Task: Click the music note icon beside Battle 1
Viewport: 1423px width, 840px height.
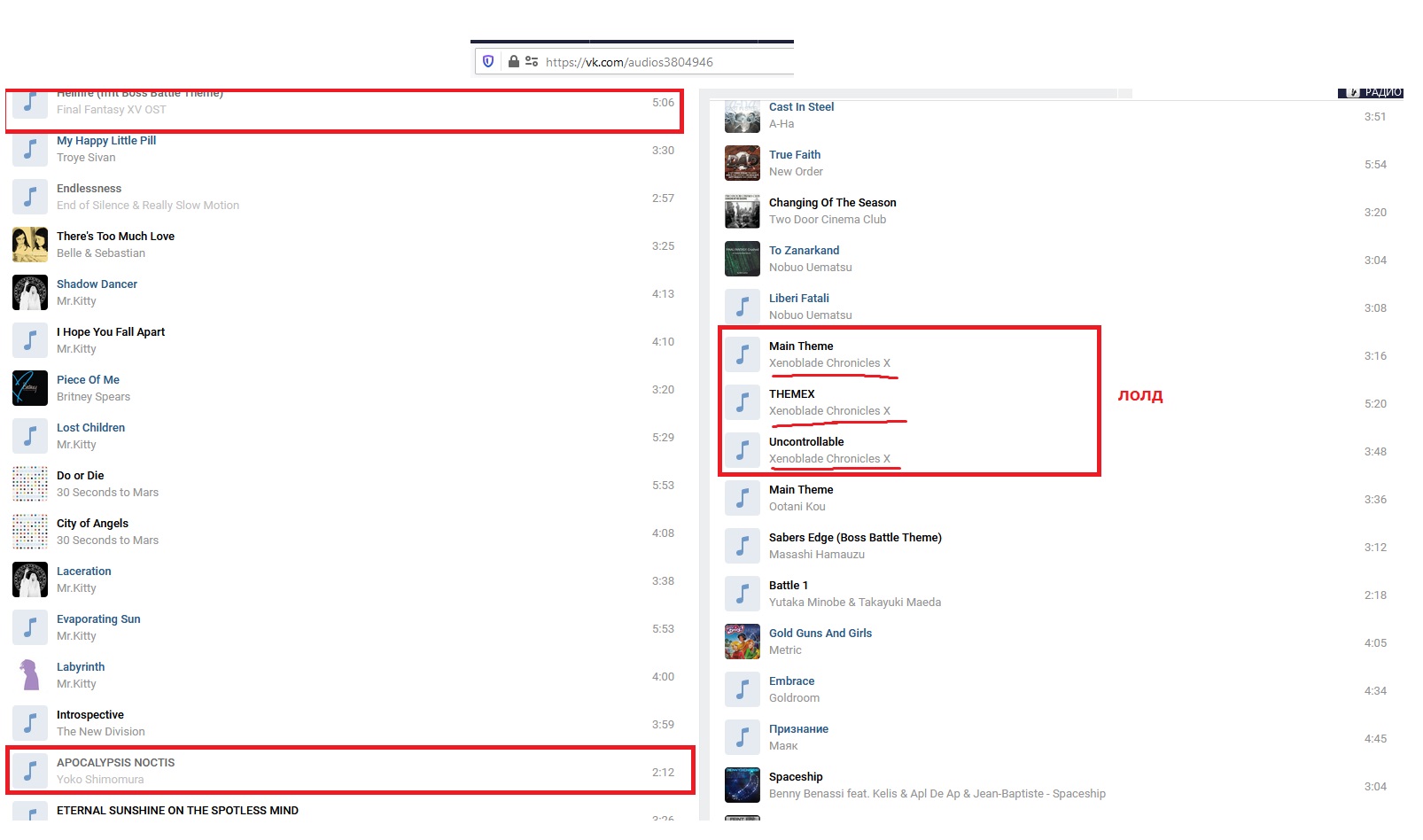Action: tap(743, 595)
